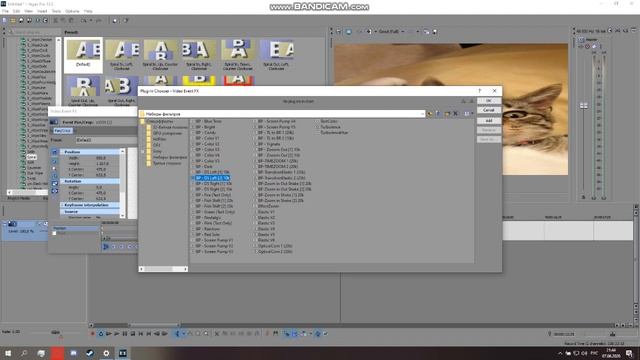The height and width of the screenshot is (360, 640).
Task: Open the notification center icon
Action: point(629,353)
